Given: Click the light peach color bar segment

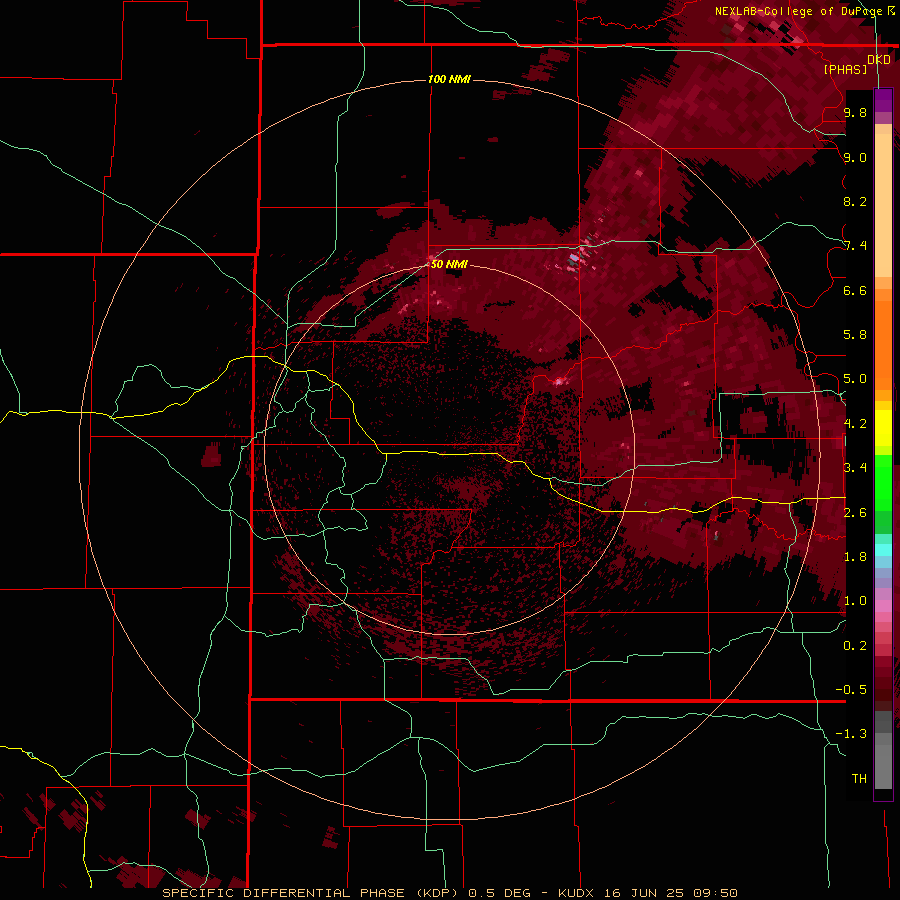Looking at the screenshot, I should pos(883,205).
